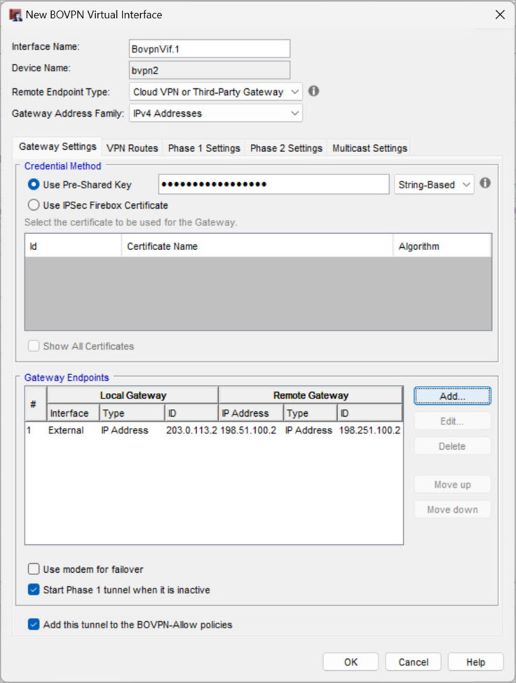Click the Certificate Name column header
Screen dimensions: 516x683
tap(257, 247)
